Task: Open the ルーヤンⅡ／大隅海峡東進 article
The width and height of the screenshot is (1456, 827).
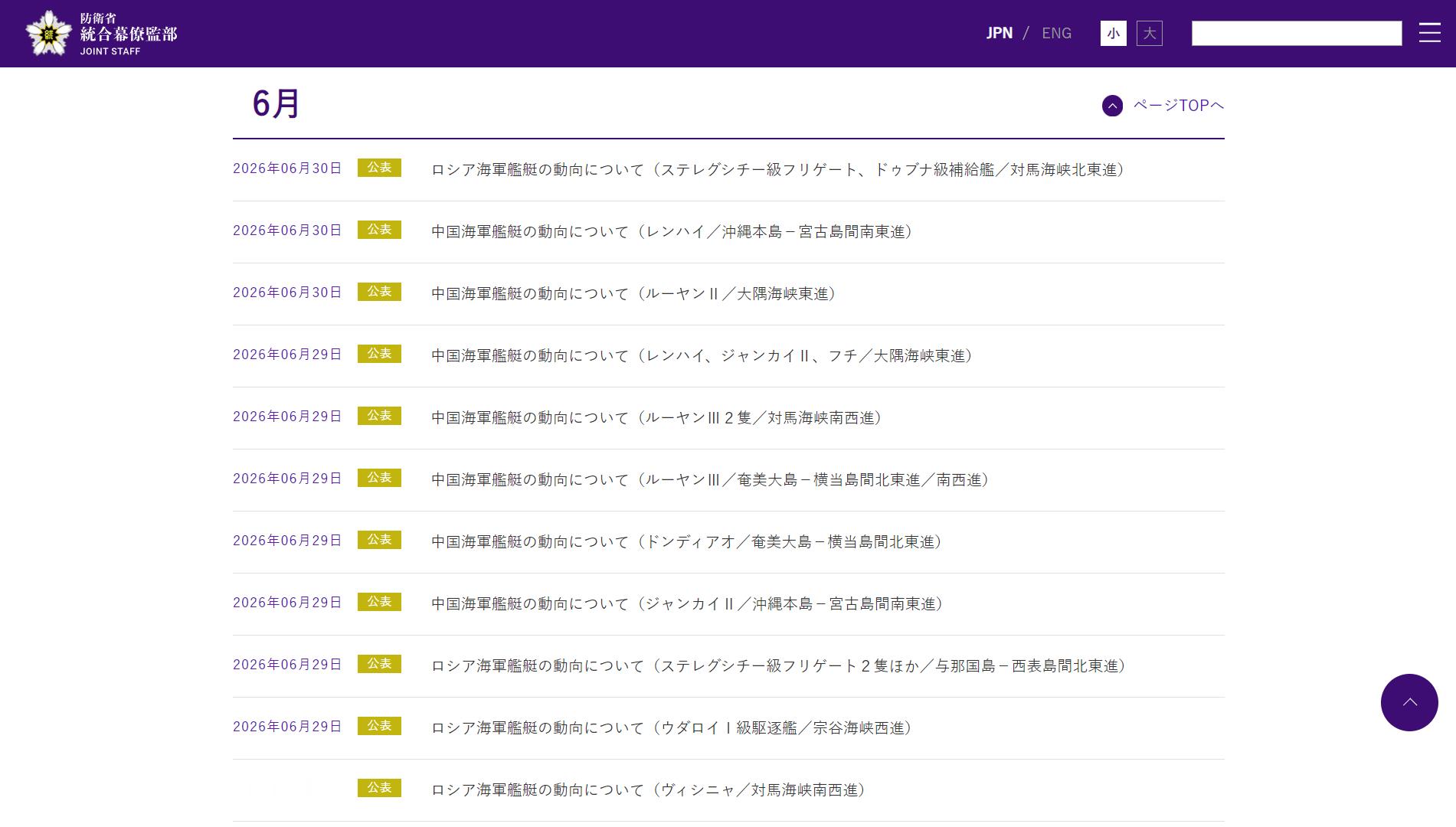Action: click(633, 294)
